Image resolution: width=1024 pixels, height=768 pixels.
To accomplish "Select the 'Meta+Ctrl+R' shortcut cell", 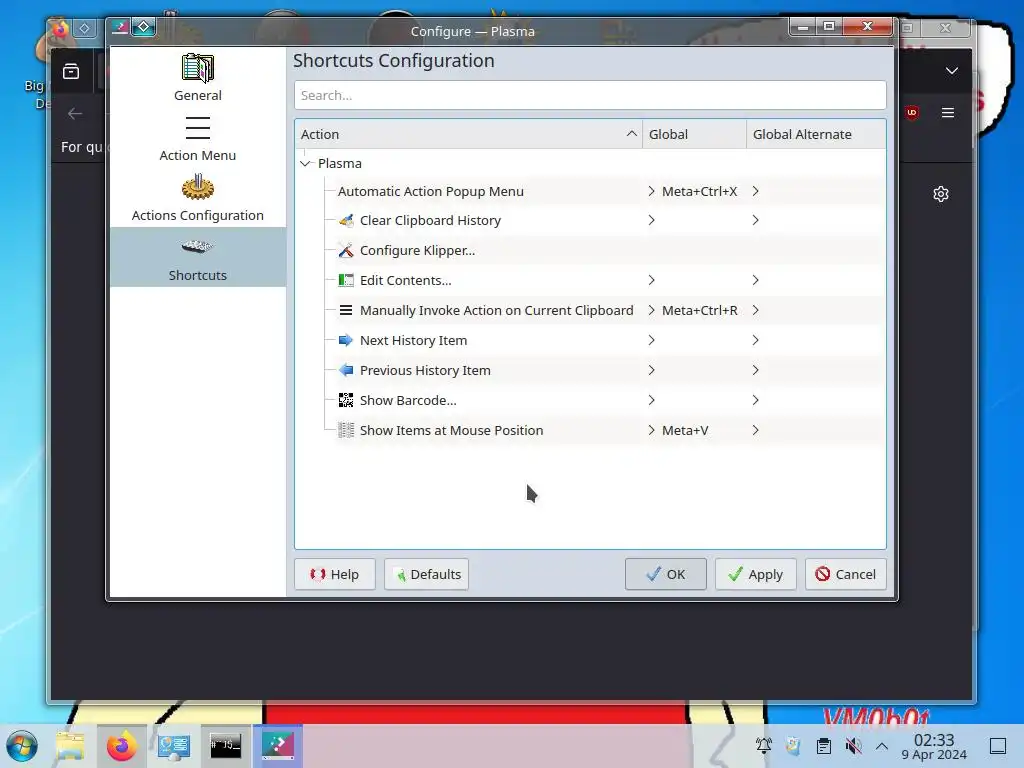I will 699,310.
